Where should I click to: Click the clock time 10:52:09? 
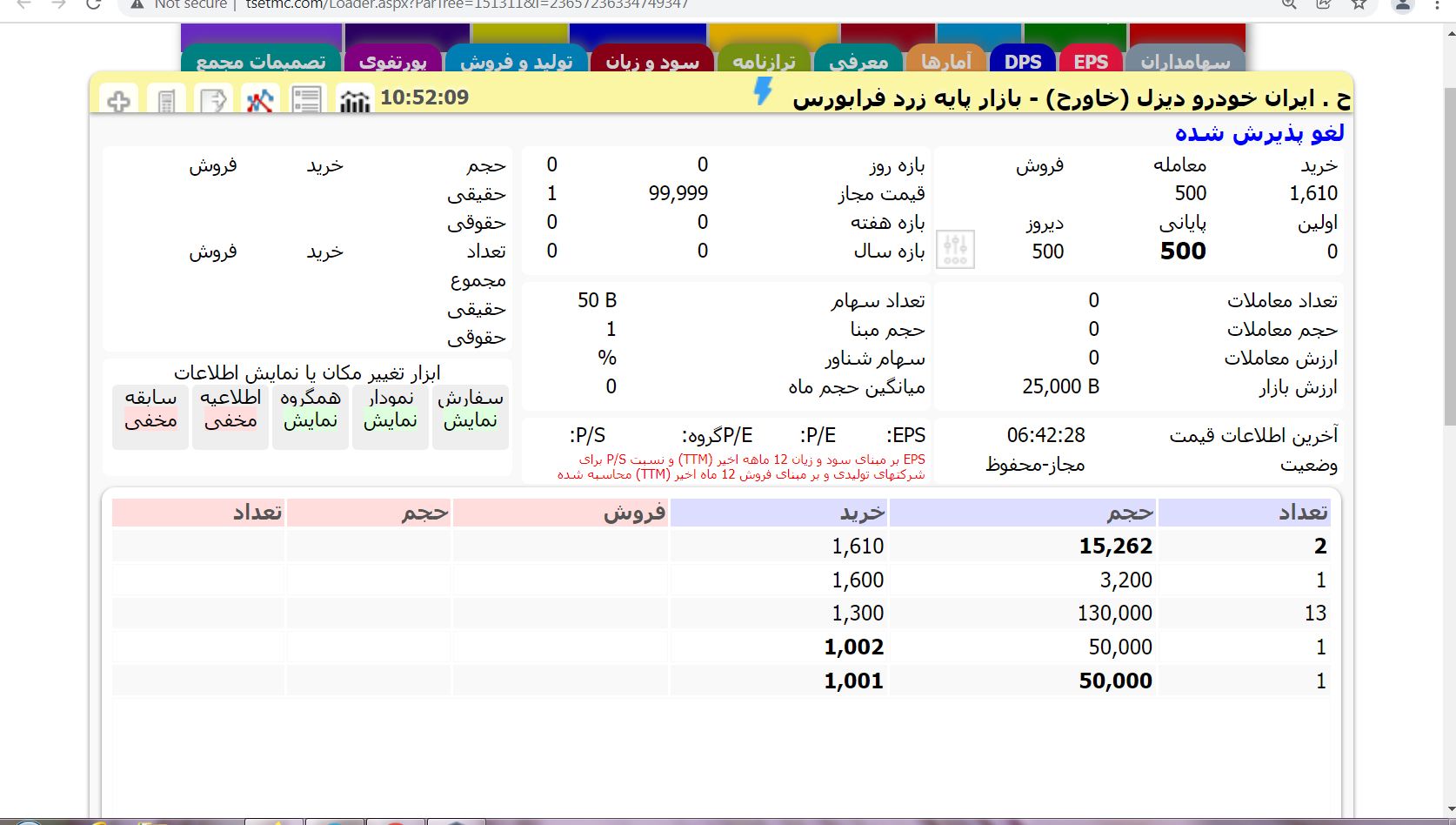(424, 97)
